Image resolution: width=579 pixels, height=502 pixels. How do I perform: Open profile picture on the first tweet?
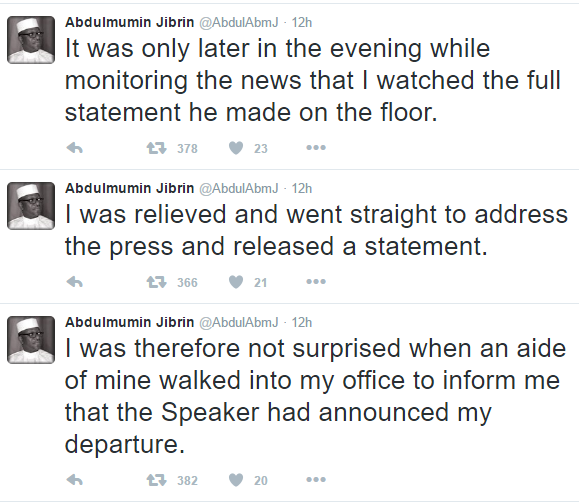pos(31,40)
